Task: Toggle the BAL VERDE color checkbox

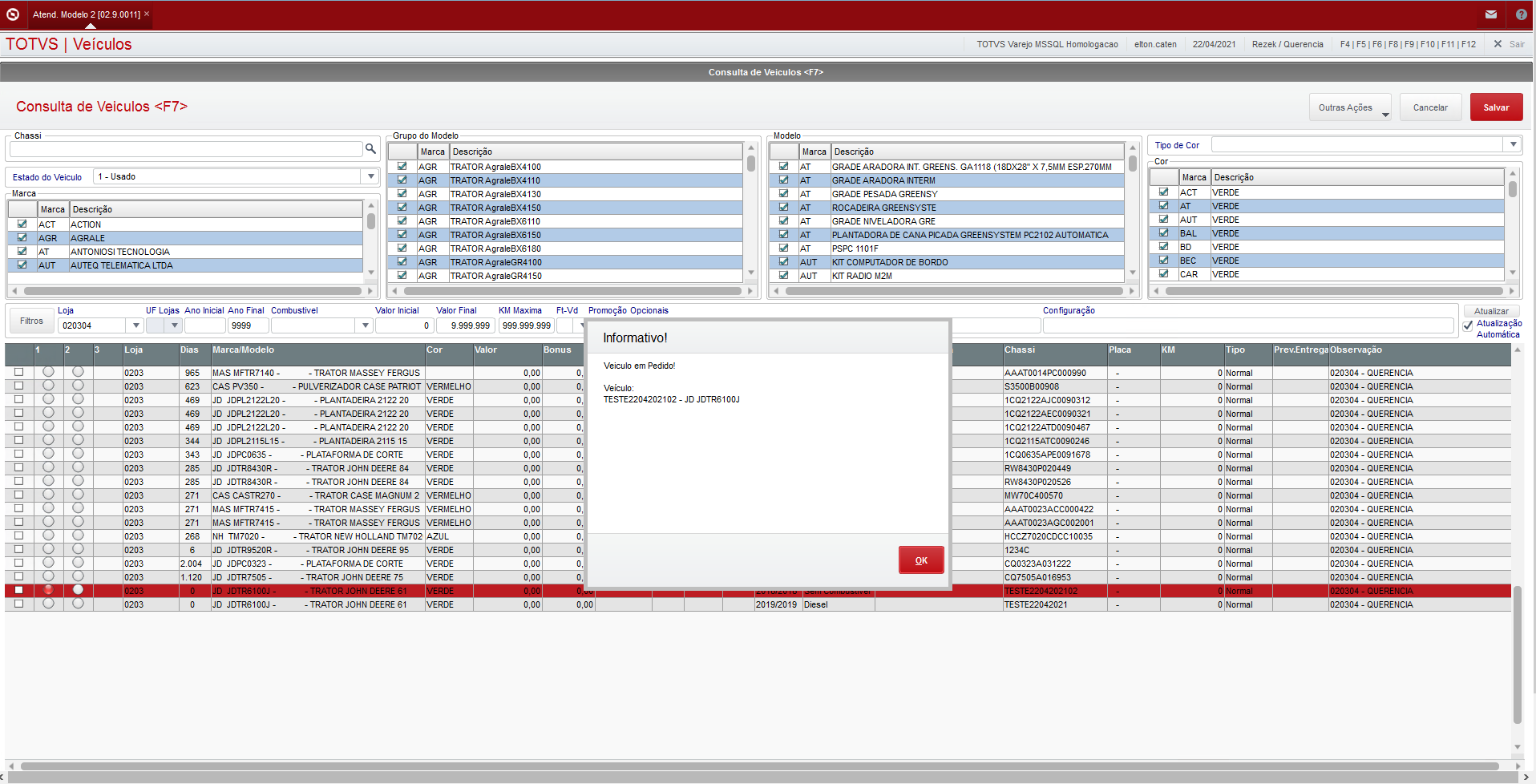Action: pos(1164,233)
